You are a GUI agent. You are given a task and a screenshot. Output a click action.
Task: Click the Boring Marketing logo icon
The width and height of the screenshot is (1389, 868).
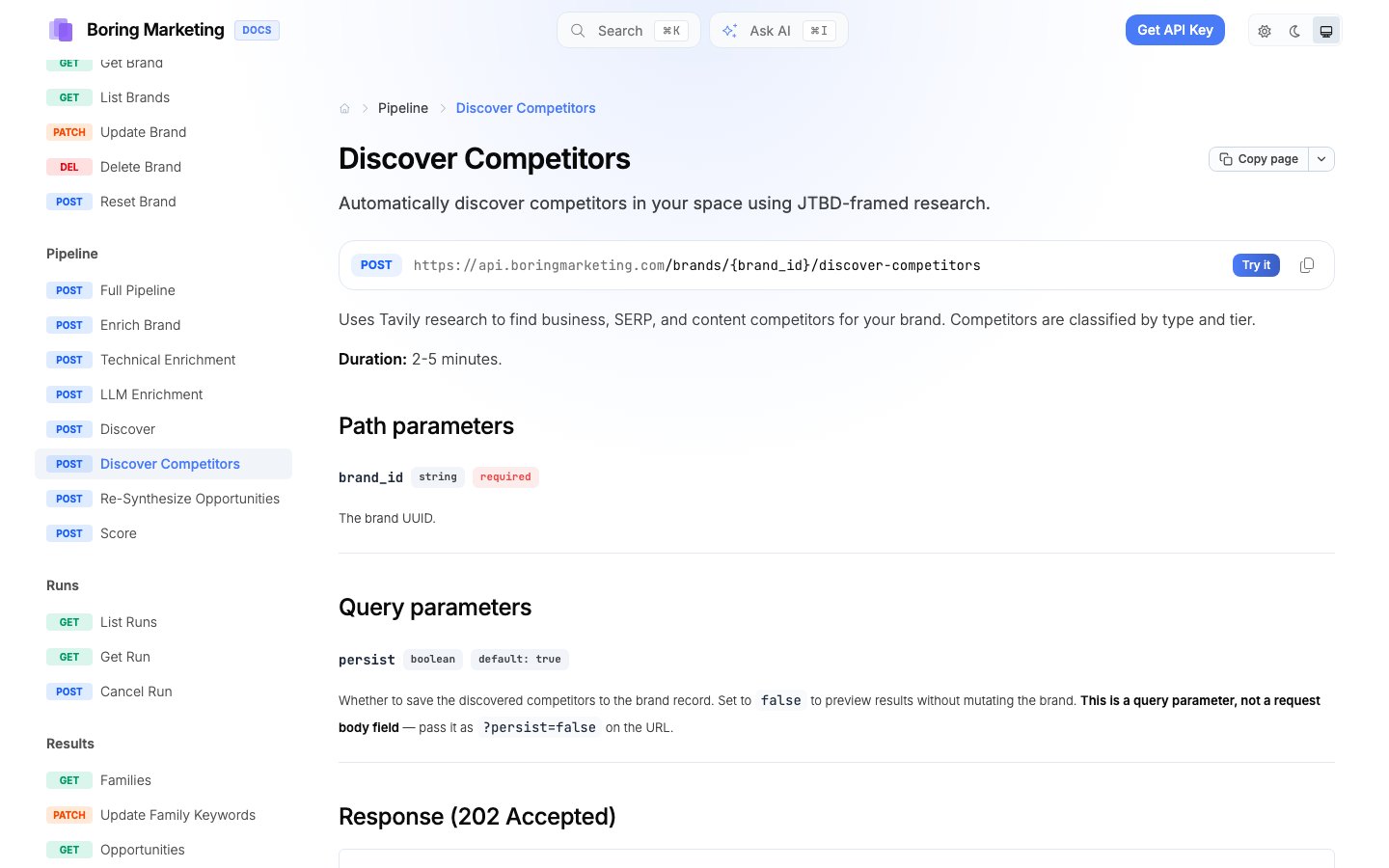click(61, 30)
